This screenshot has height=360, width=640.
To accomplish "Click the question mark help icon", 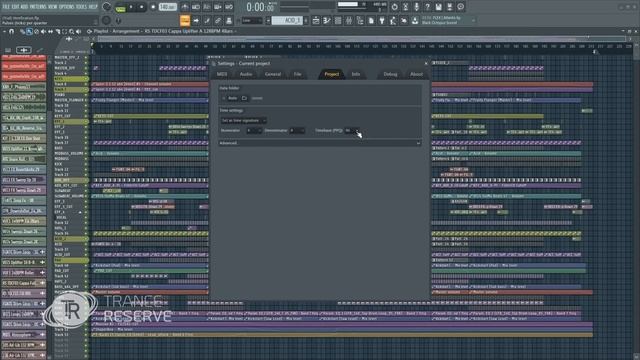I will coord(427,7).
